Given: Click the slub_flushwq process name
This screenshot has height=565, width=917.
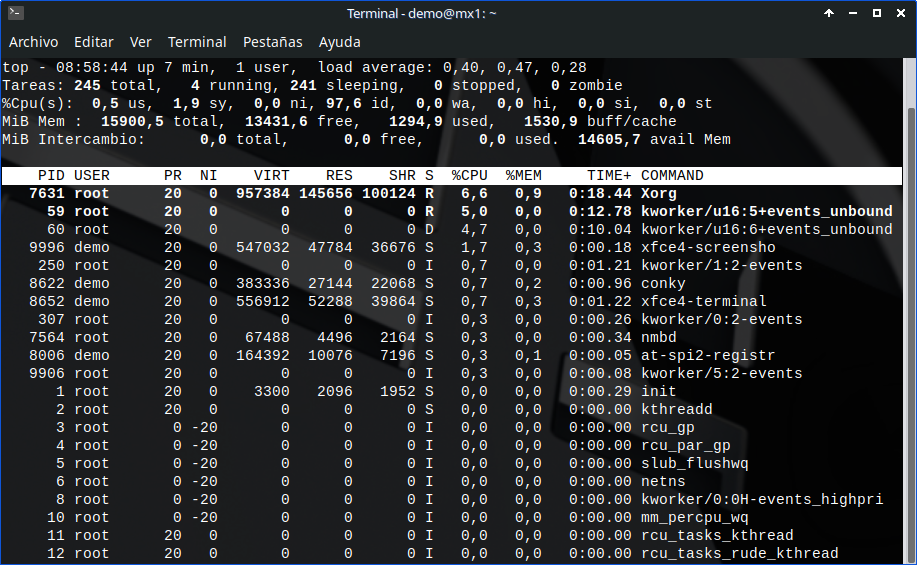Looking at the screenshot, I should coord(695,464).
